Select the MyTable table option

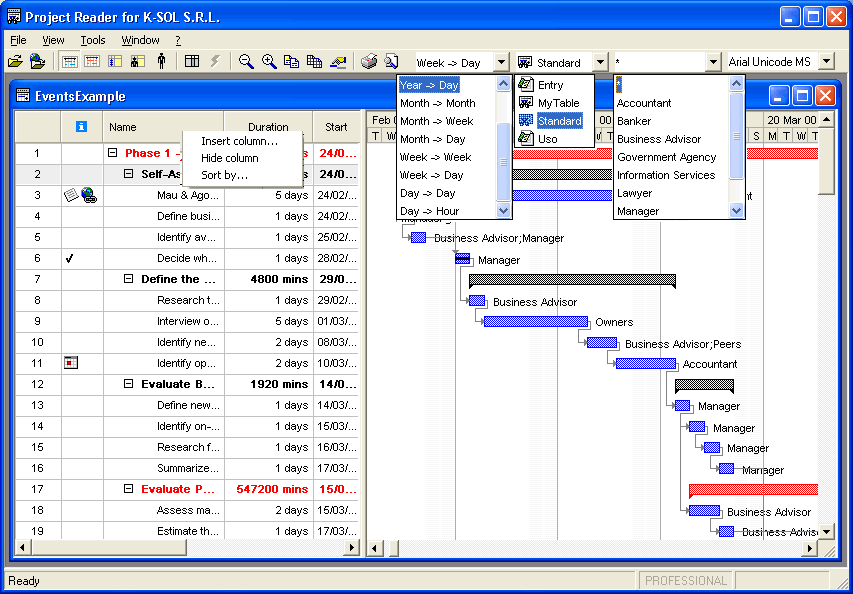click(558, 103)
